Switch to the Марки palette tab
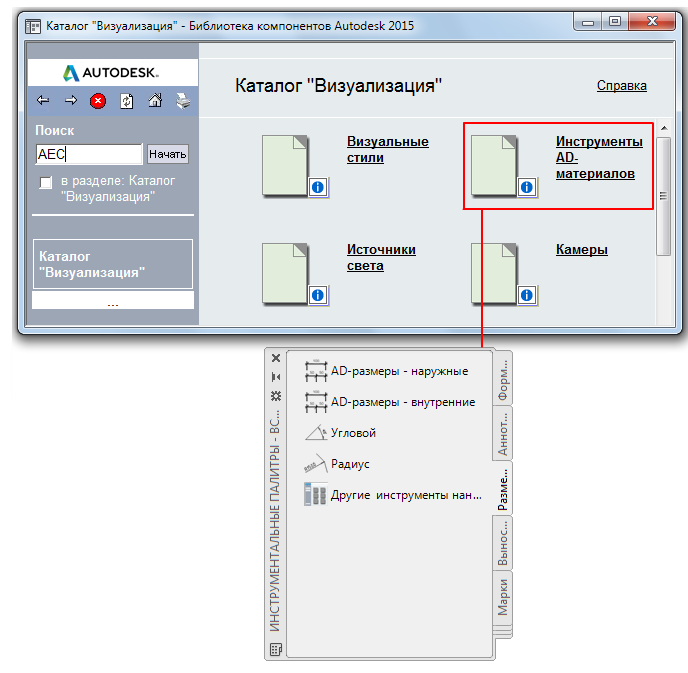This screenshot has width=688, height=673. coord(502,598)
